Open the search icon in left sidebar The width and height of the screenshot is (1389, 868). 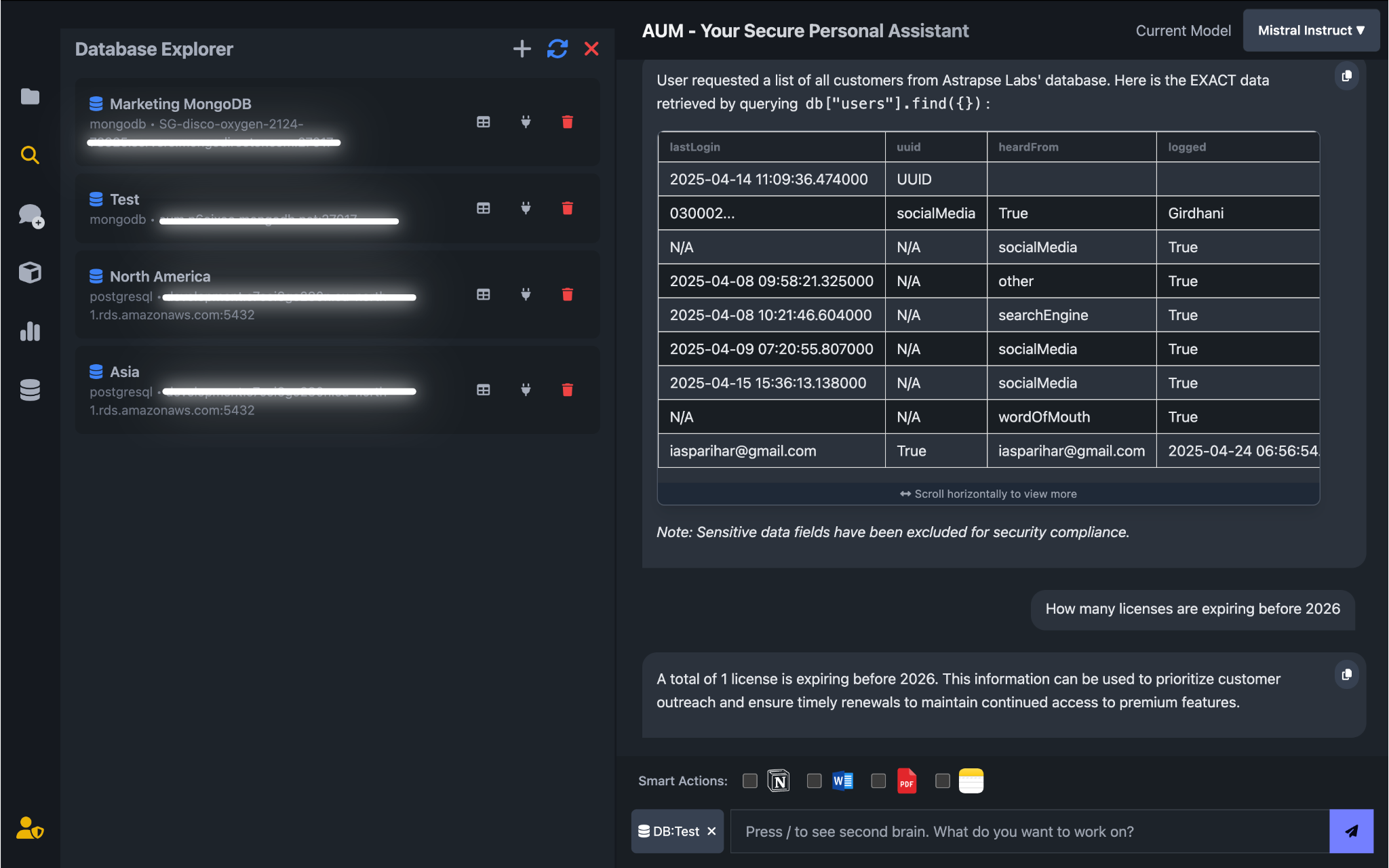point(30,155)
